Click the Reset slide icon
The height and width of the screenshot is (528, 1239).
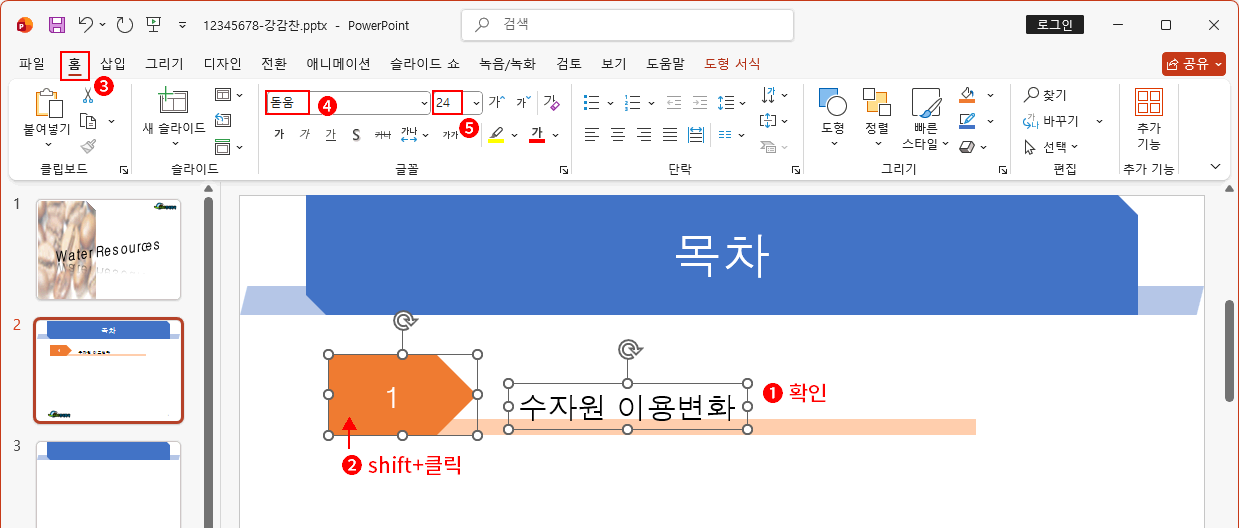[x=223, y=121]
